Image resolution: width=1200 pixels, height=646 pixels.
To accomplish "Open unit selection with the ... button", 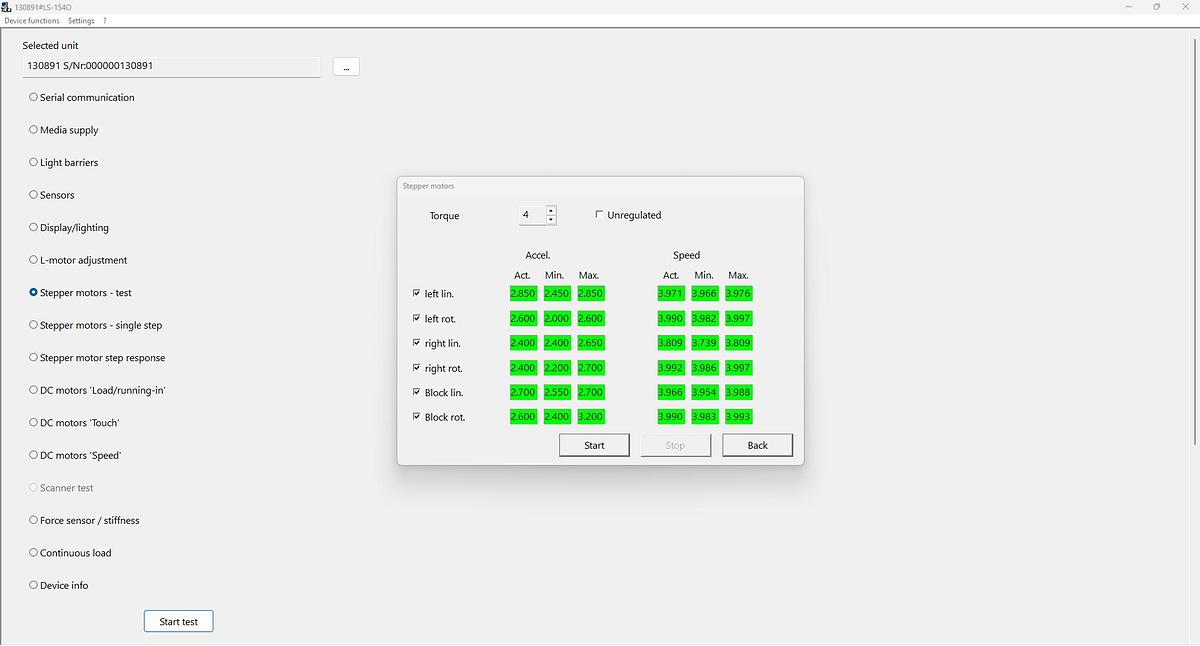I will coord(346,67).
